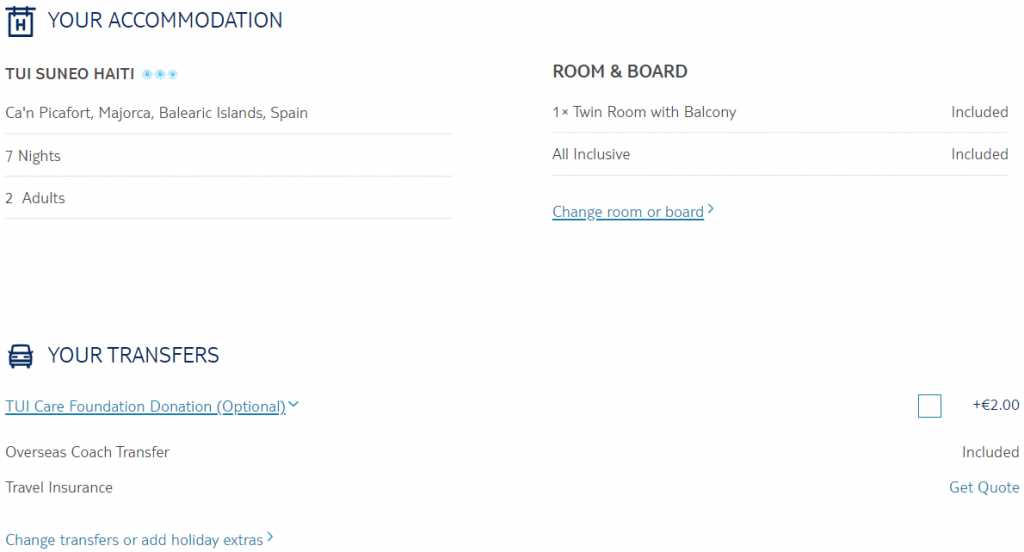Click the hotel sun rating icons
The width and height of the screenshot is (1024, 552).
[x=160, y=74]
